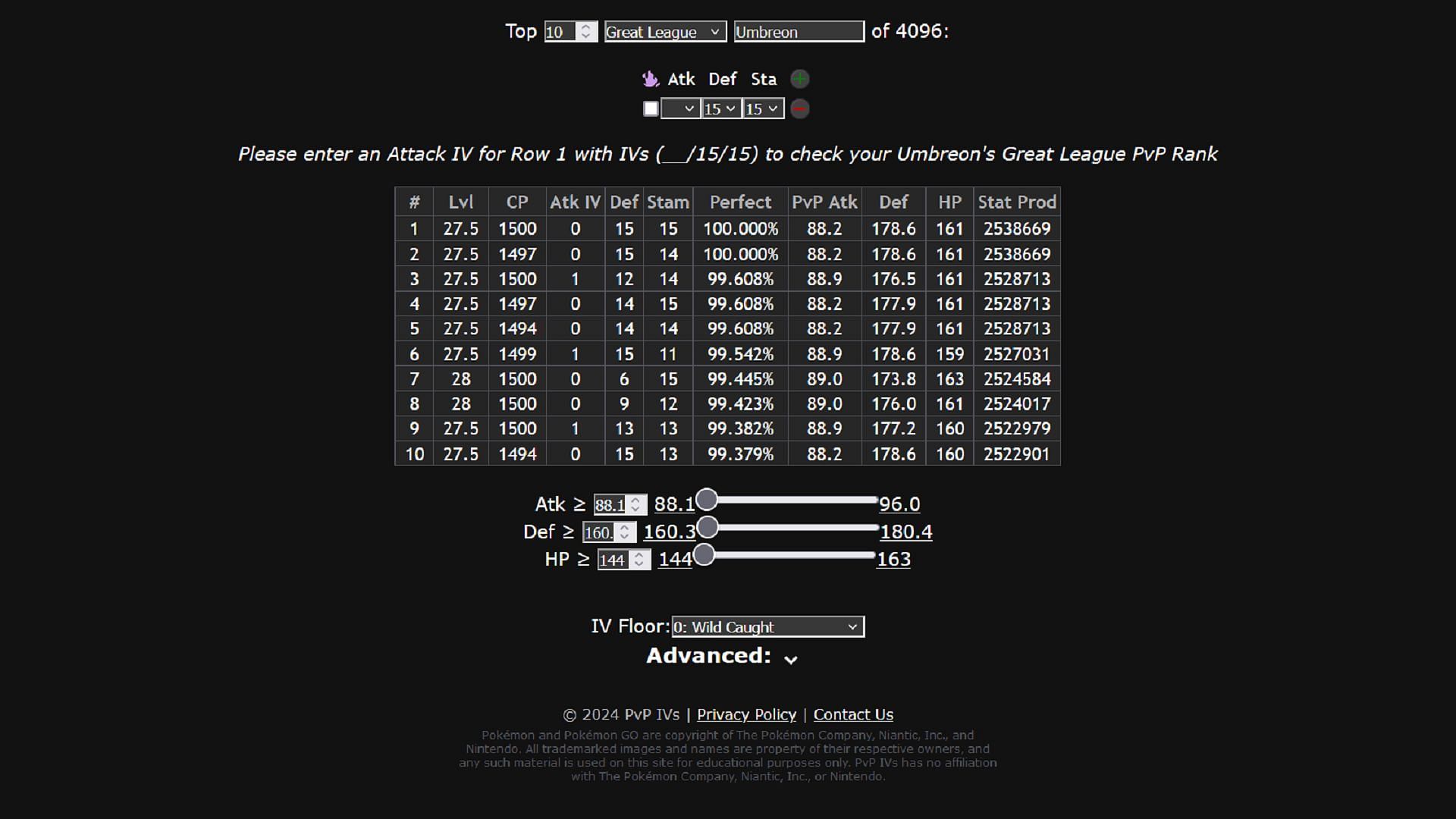Open the IV Floor dropdown
The height and width of the screenshot is (819, 1456).
coord(766,627)
